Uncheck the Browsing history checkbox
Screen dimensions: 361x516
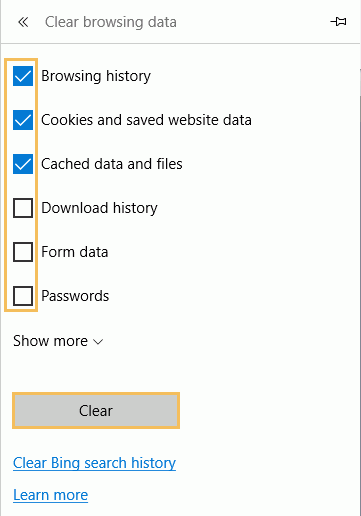point(23,76)
